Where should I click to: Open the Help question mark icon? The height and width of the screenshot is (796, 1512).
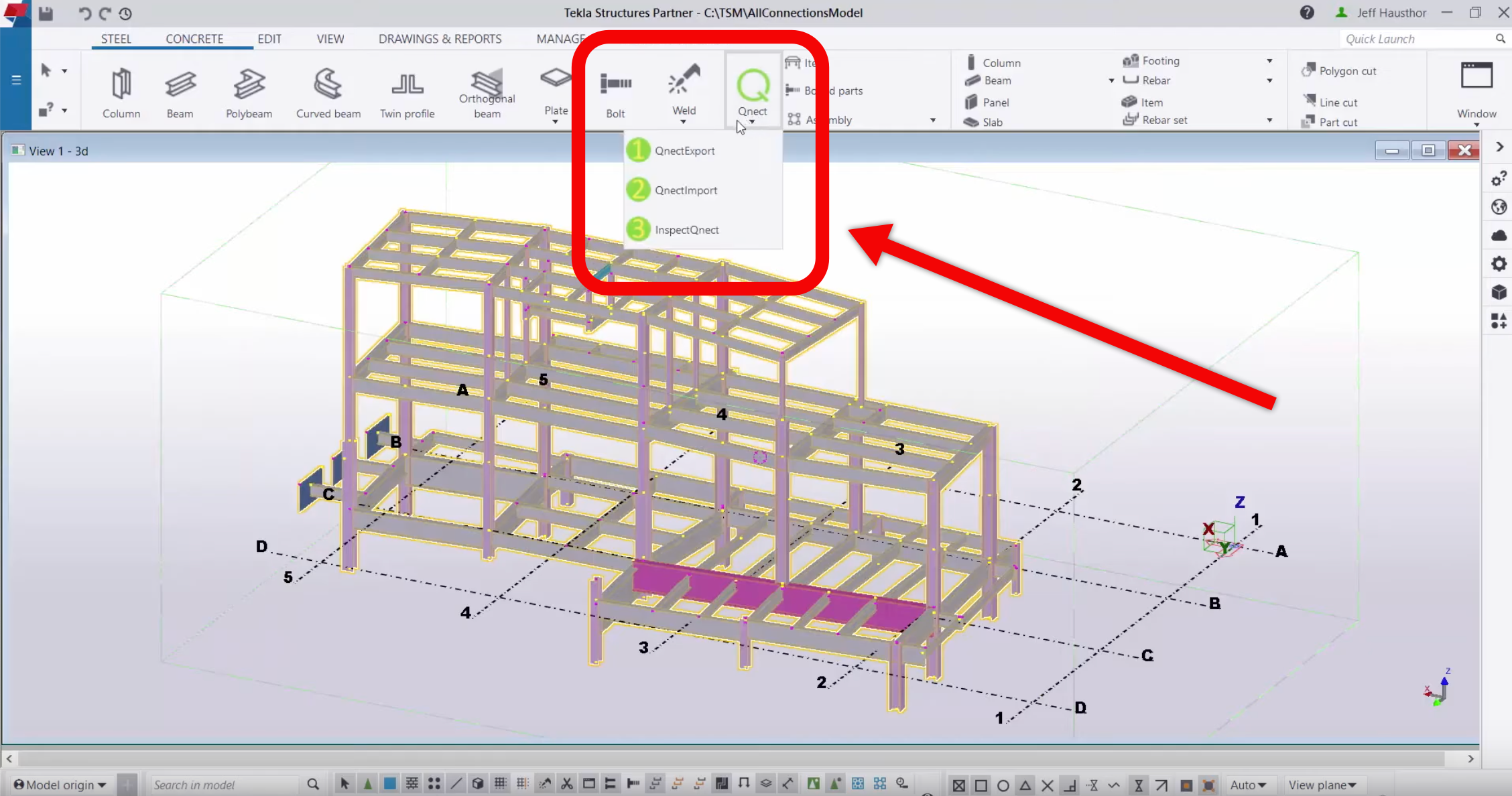(1307, 13)
